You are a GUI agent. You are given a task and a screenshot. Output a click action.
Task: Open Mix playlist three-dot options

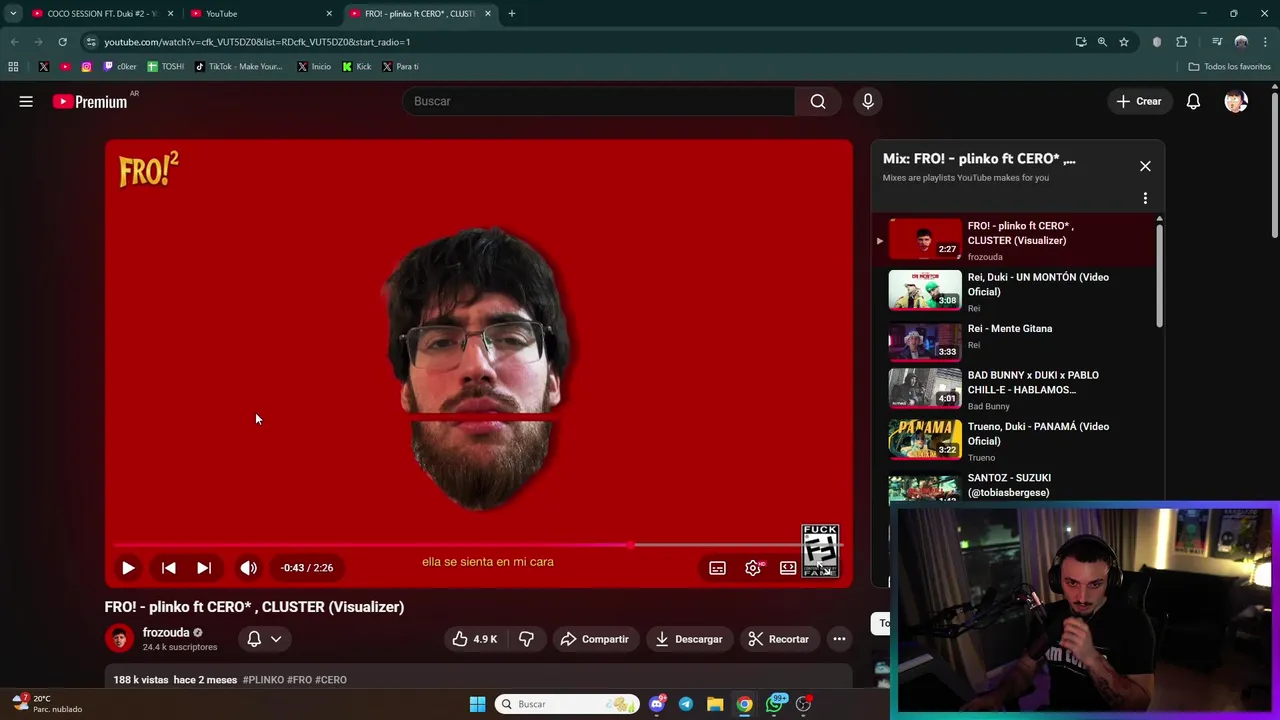click(1145, 198)
